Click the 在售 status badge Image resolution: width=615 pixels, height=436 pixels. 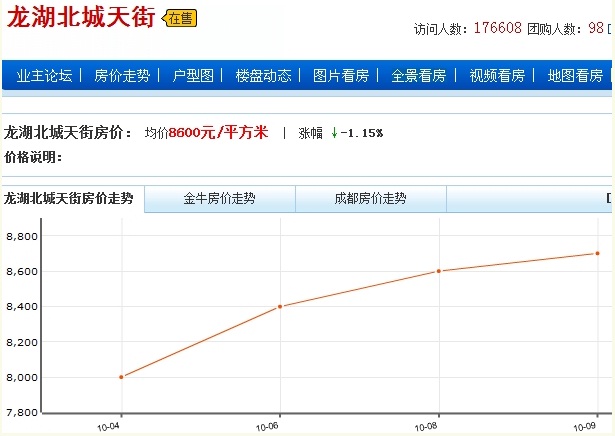tap(180, 18)
